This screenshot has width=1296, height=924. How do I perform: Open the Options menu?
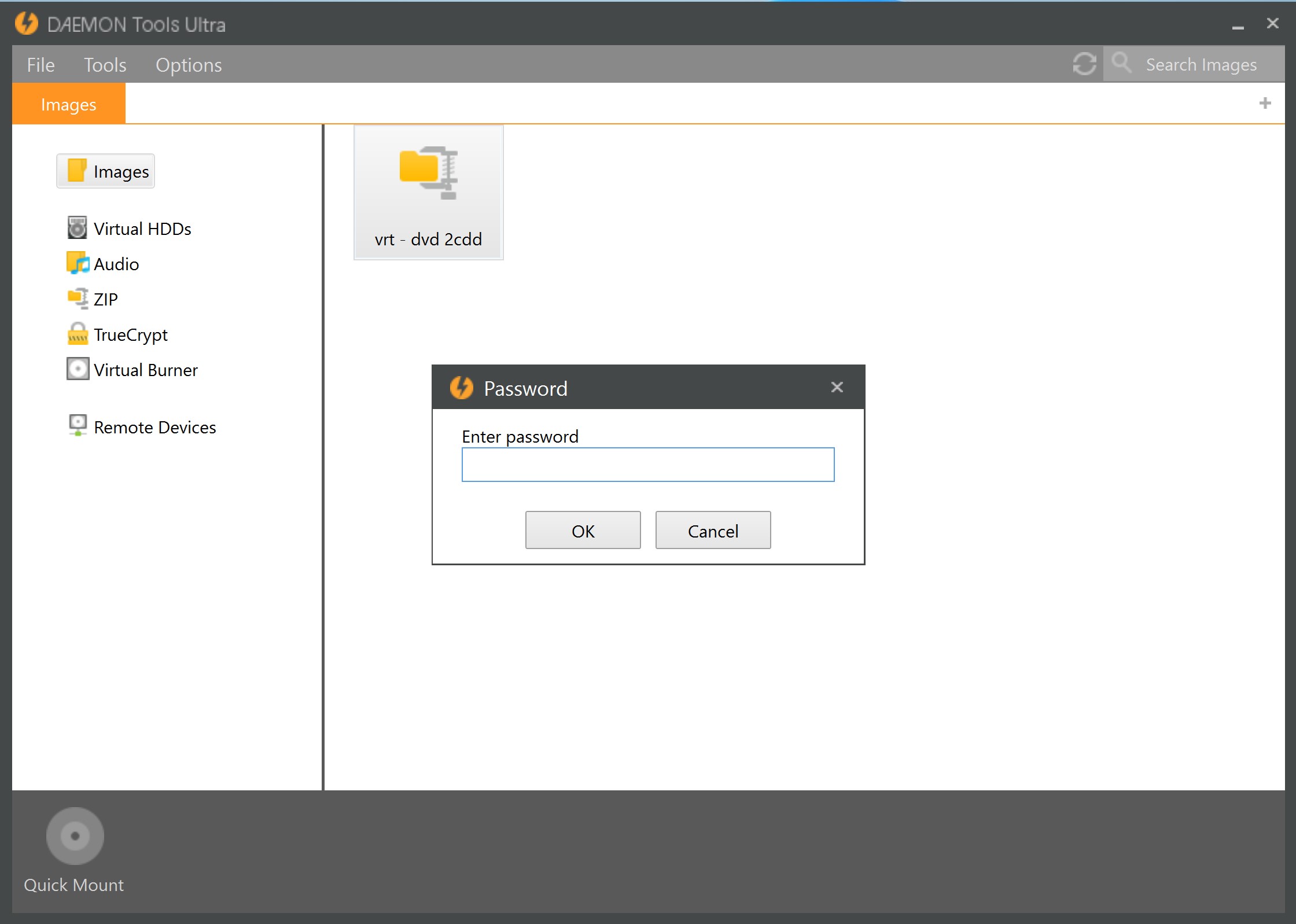(189, 65)
